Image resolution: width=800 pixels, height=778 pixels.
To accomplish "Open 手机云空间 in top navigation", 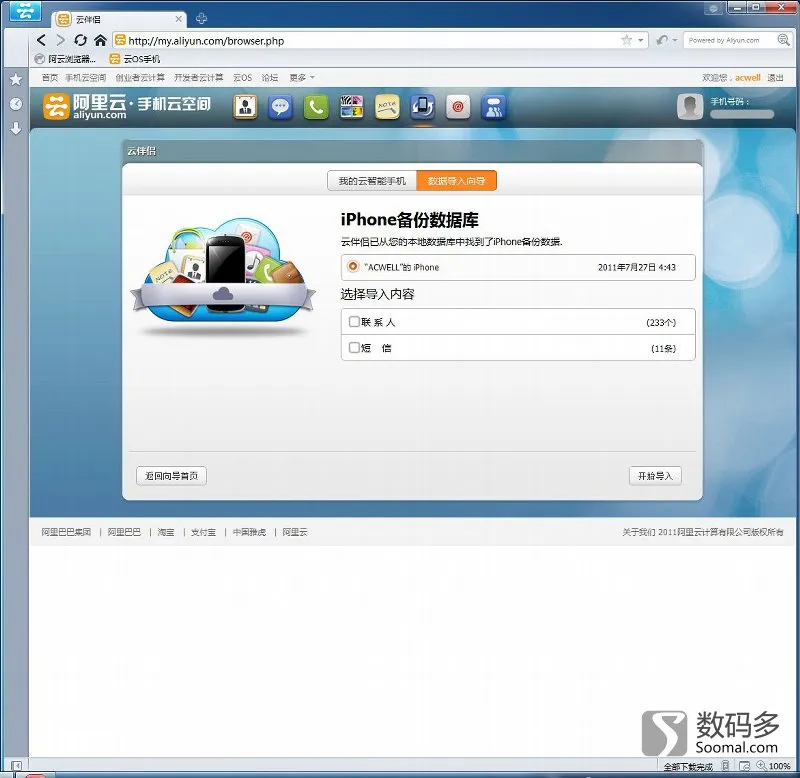I will [x=85, y=78].
